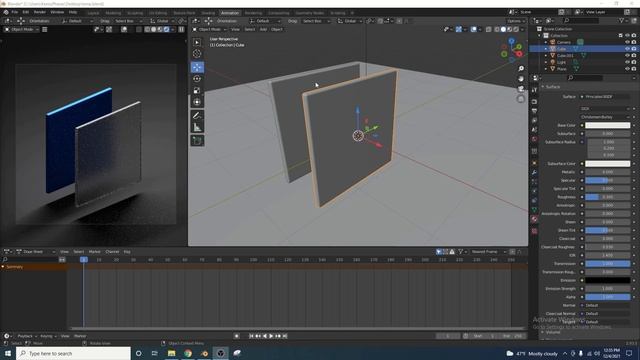Jump to the first frame
Image resolution: width=640 pixels, height=360 pixels.
251,336
